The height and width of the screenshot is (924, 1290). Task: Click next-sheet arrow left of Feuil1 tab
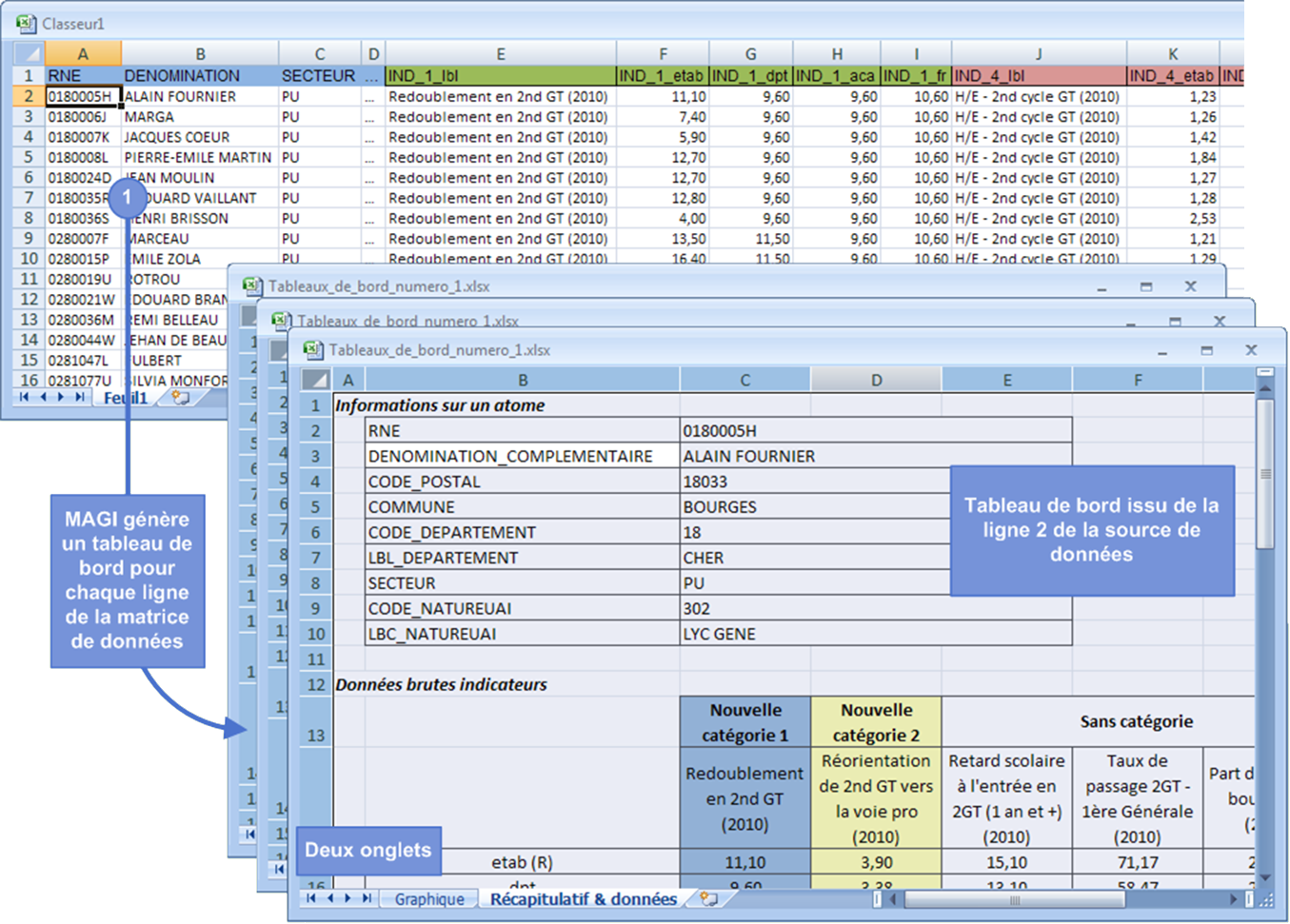(62, 398)
